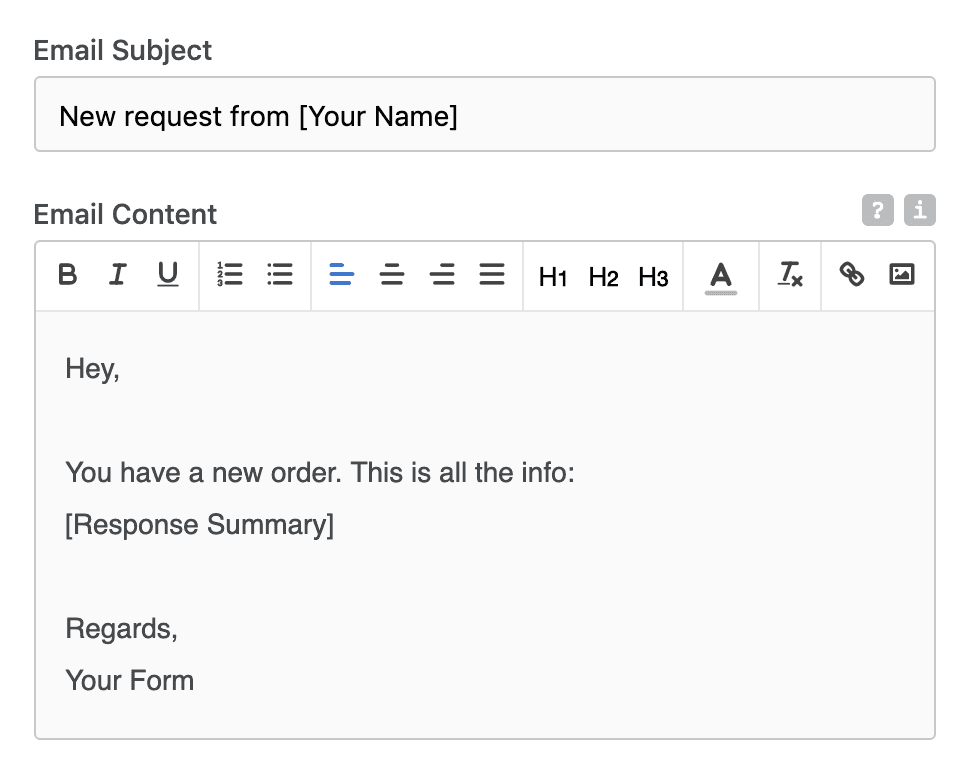
Task: Open the text color picker
Action: pos(721,277)
